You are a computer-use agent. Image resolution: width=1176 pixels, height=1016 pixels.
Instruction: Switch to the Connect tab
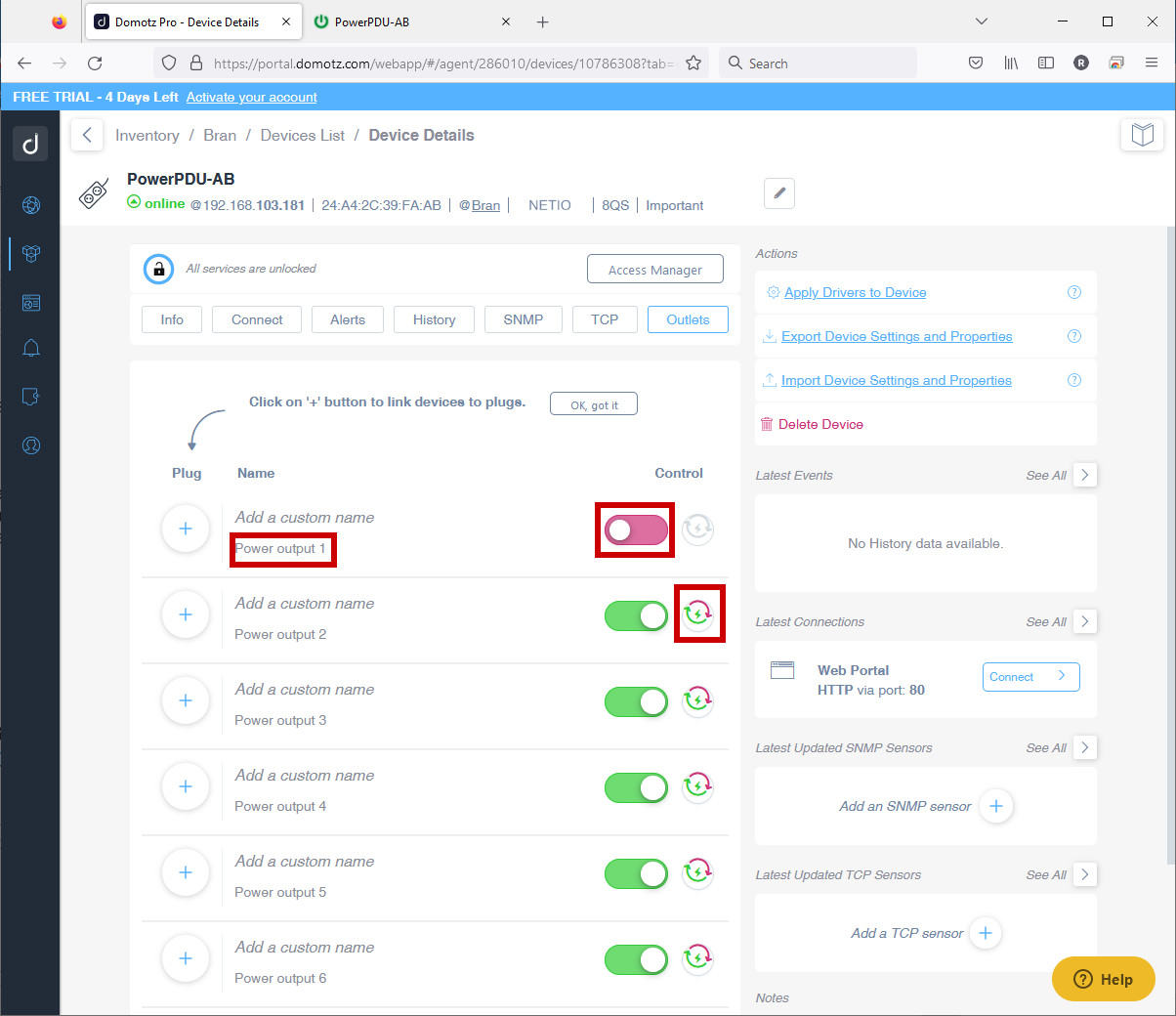coord(257,319)
